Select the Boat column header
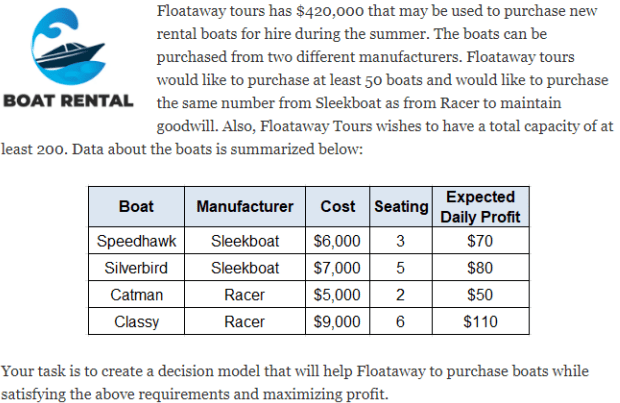Image resolution: width=620 pixels, height=403 pixels. (x=136, y=207)
